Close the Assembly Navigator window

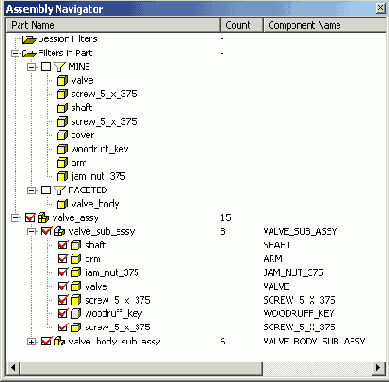380,8
